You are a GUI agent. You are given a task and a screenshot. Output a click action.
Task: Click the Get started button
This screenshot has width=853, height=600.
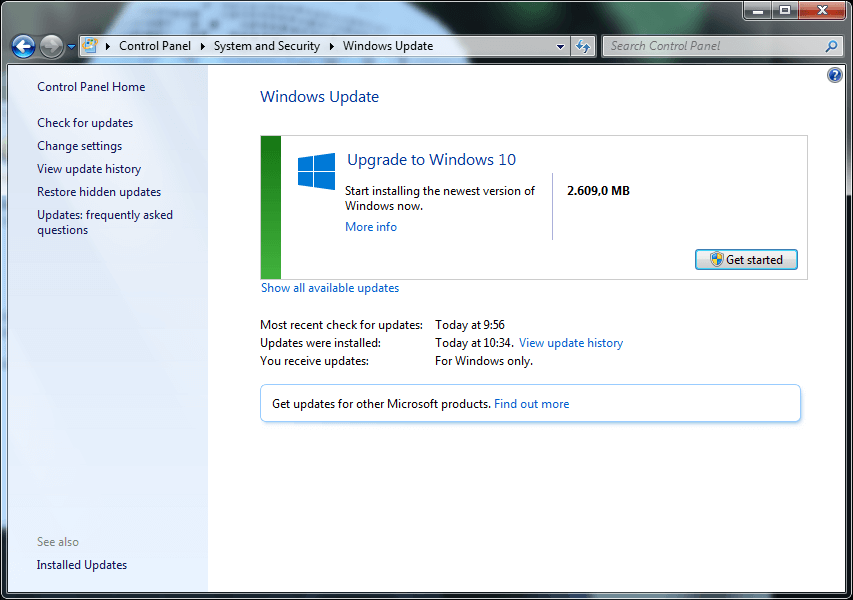coord(746,259)
